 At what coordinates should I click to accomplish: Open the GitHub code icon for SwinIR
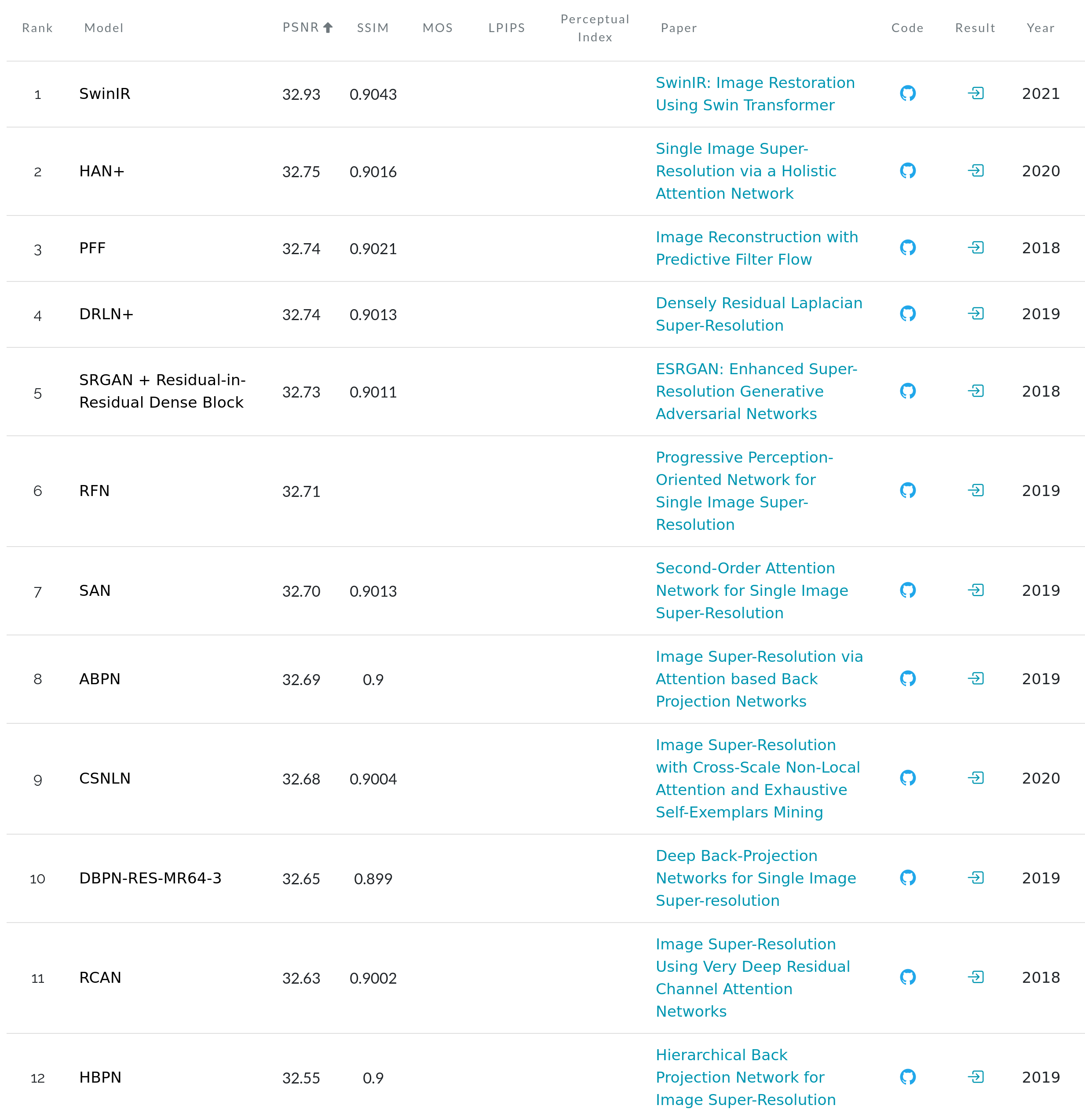tap(907, 93)
